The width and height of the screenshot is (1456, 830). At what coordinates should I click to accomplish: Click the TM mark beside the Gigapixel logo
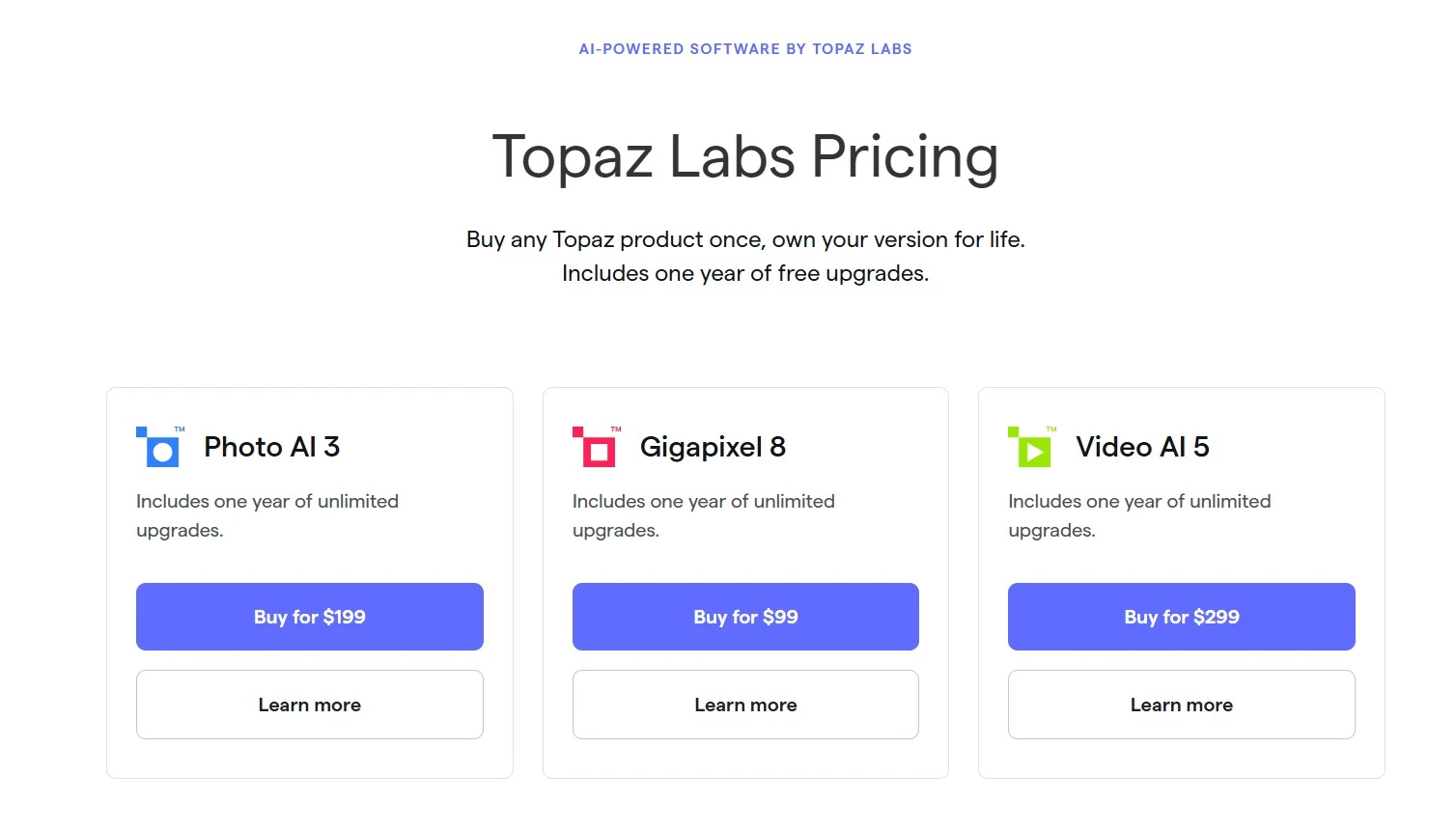pyautogui.click(x=616, y=429)
